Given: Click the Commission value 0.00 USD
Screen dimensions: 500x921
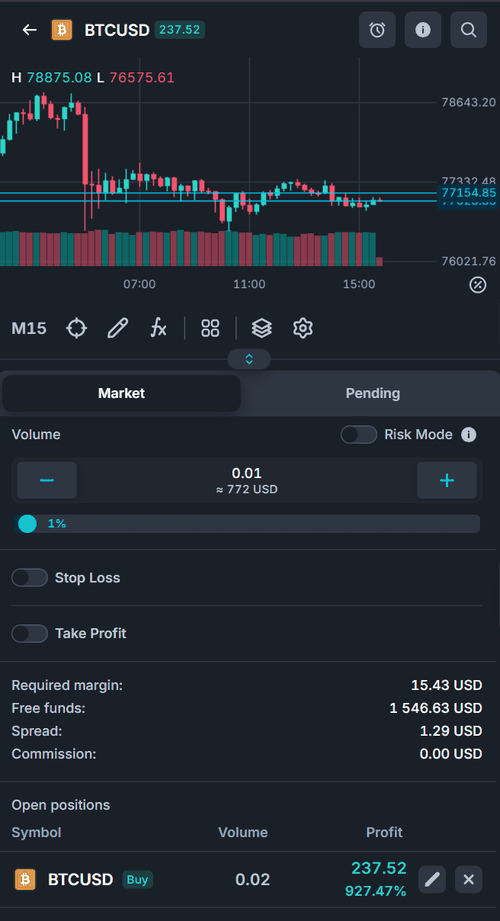Looking at the screenshot, I should (451, 754).
